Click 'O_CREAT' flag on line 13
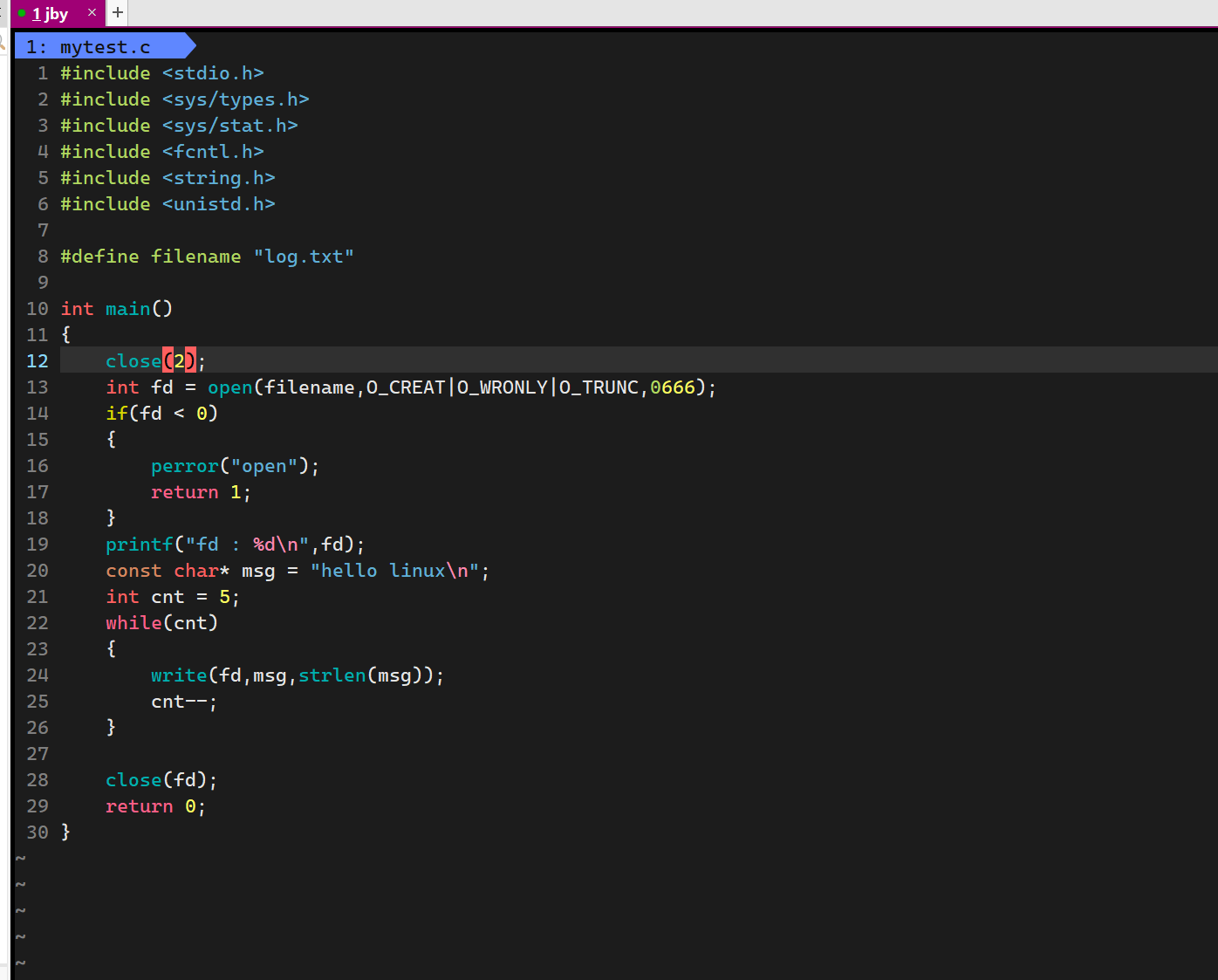Screen dimensions: 1218x980 coord(406,387)
